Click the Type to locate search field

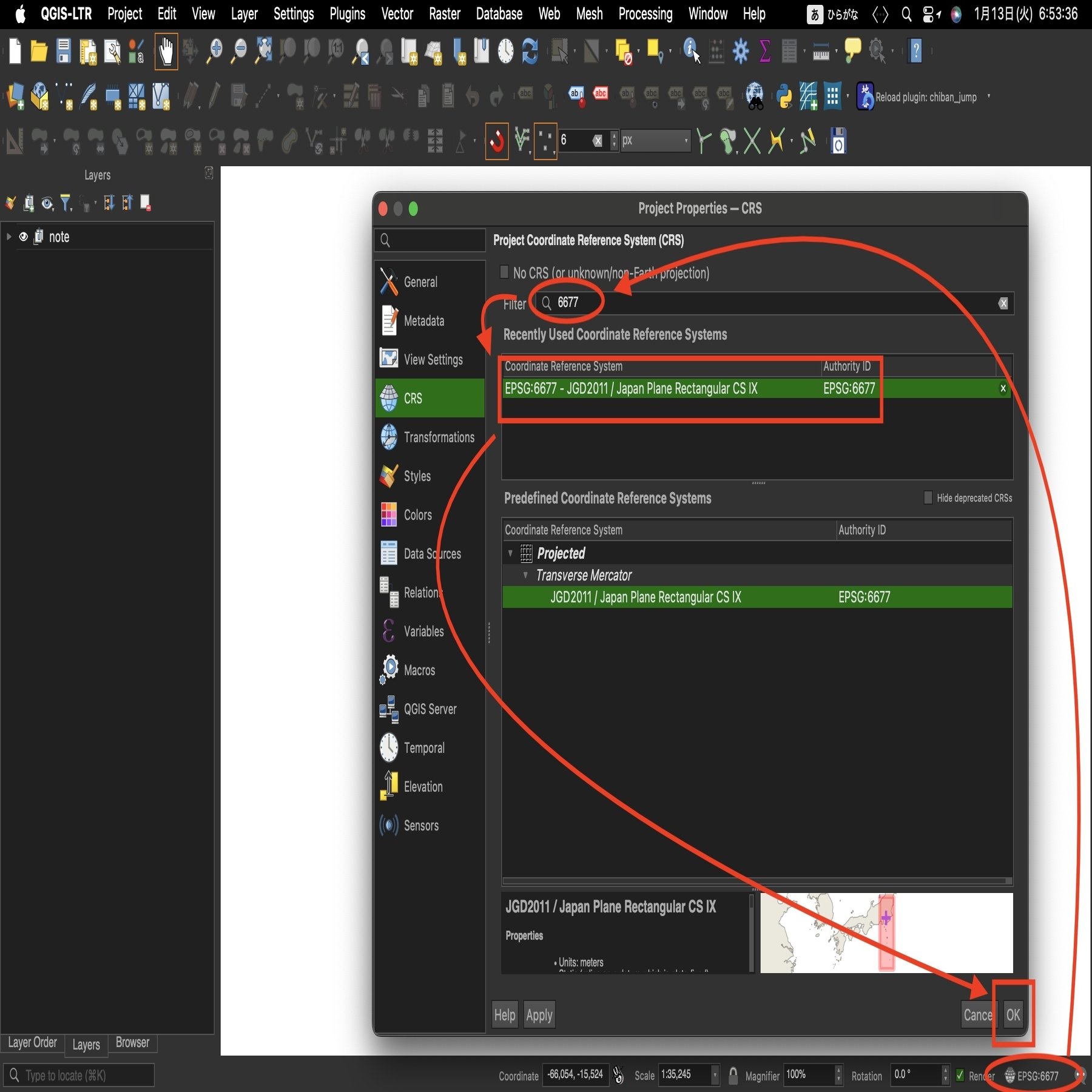pyautogui.click(x=79, y=1075)
